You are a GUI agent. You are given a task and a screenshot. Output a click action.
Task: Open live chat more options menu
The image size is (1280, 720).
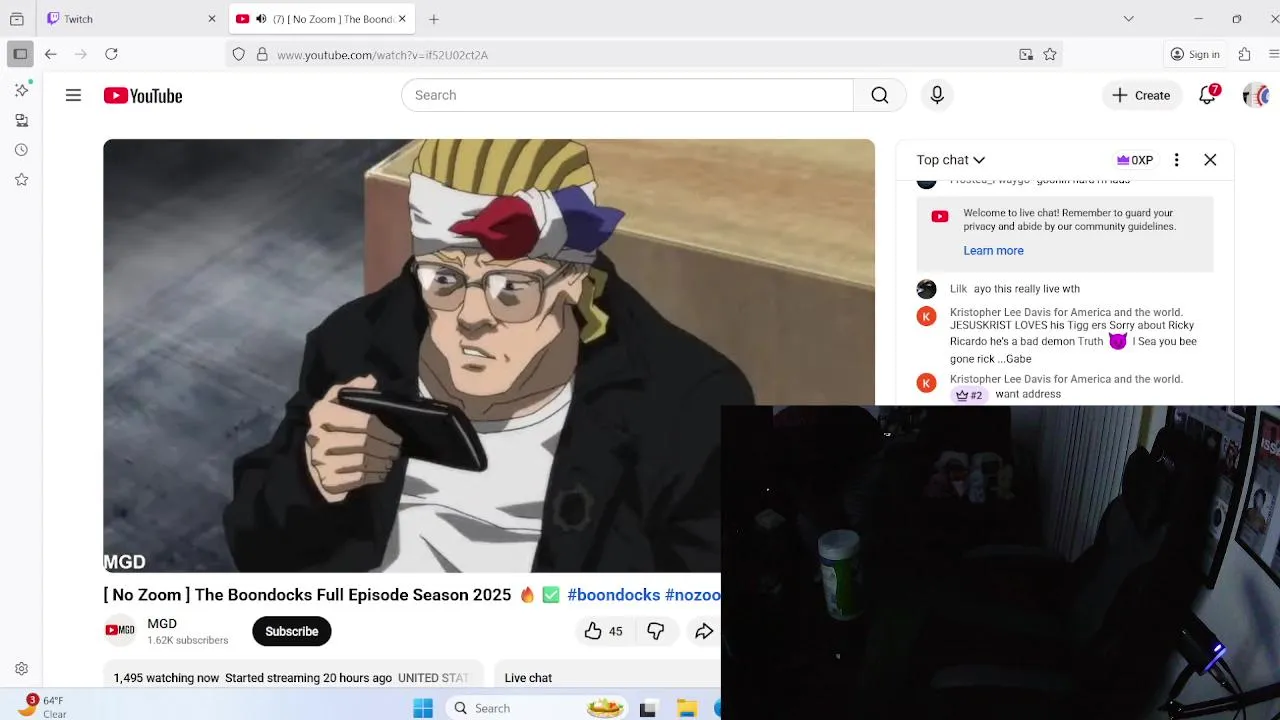coord(1176,160)
